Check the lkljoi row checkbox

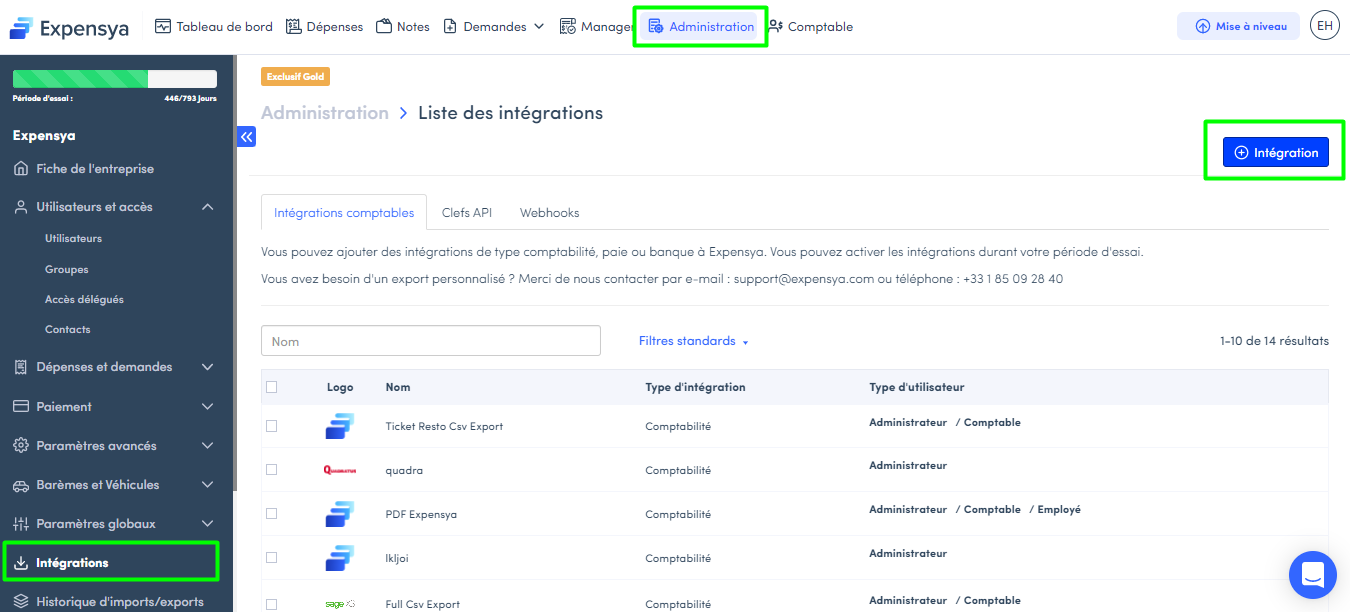click(271, 558)
